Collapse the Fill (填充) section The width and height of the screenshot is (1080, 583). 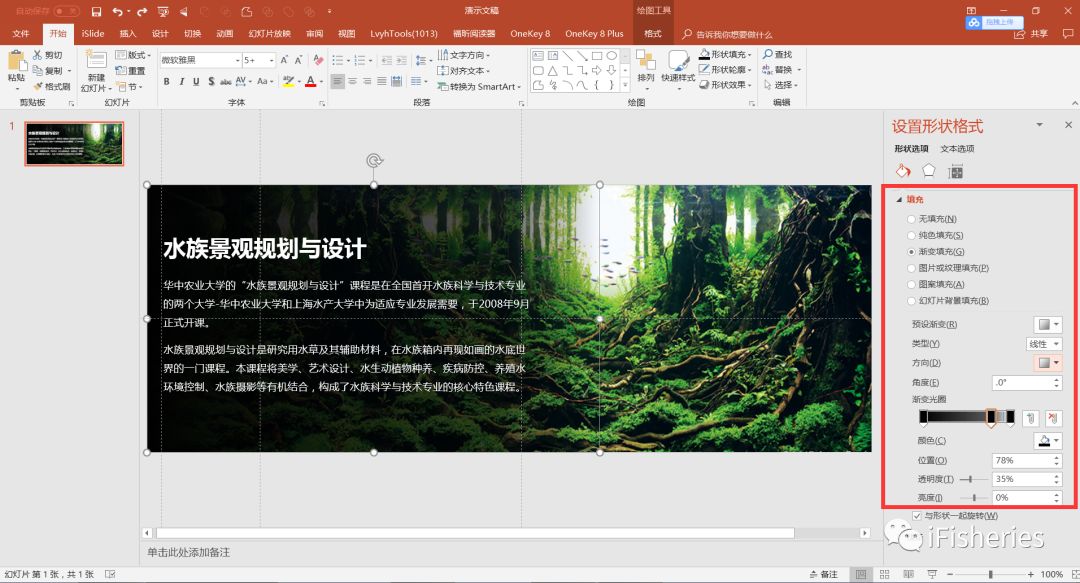(x=899, y=199)
